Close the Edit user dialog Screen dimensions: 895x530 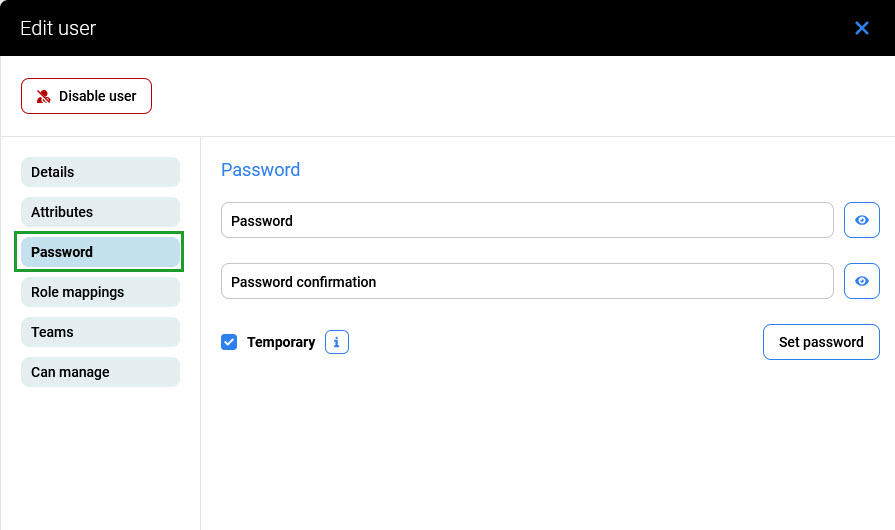[861, 28]
